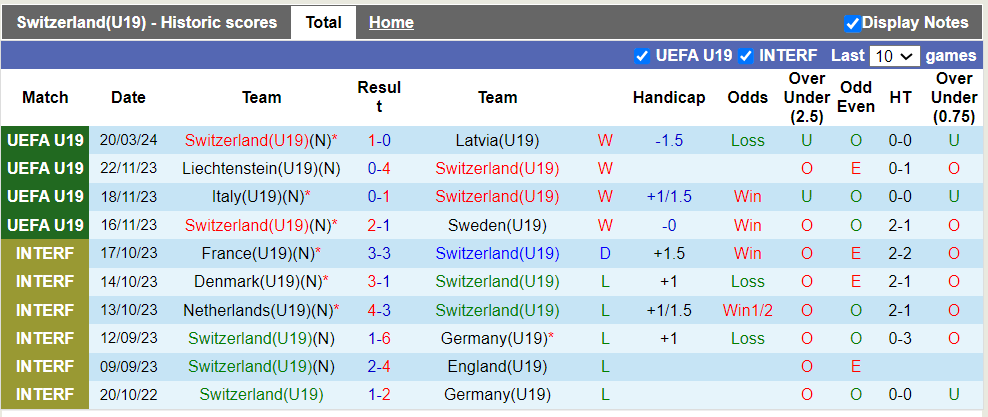Click the 1-6 score against Germany
Screen dimensions: 988x417
point(379,338)
